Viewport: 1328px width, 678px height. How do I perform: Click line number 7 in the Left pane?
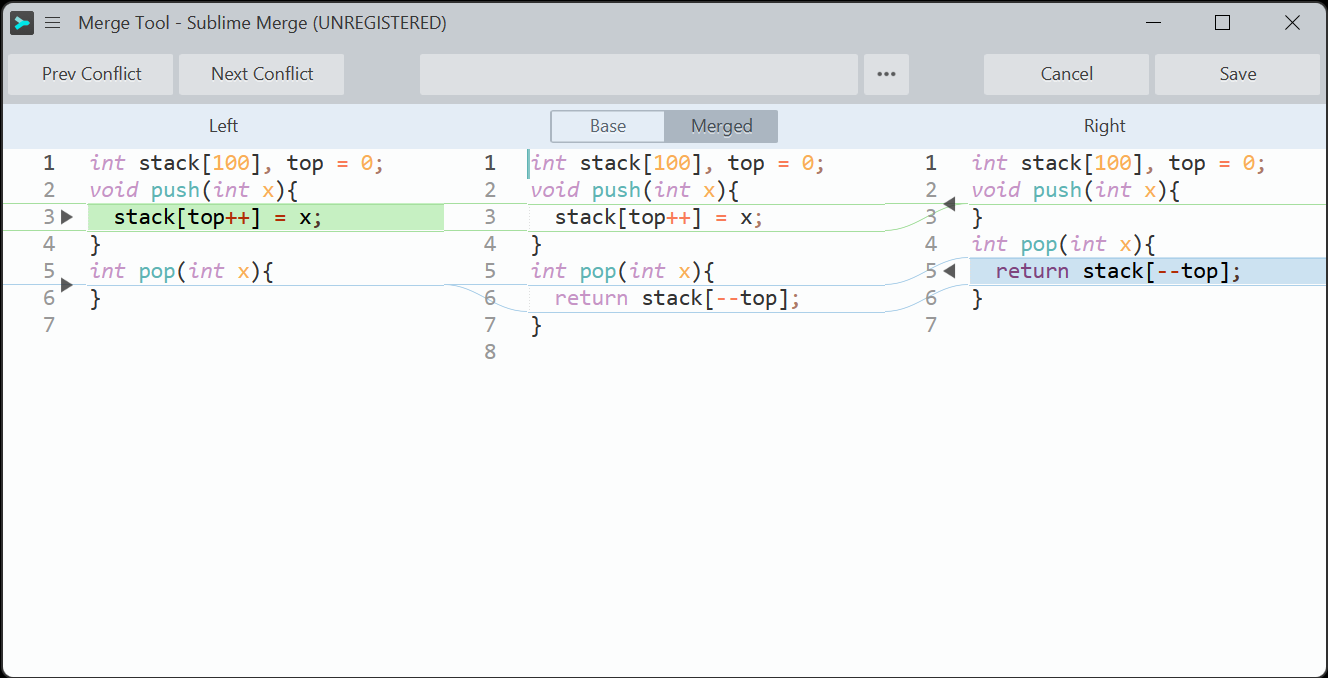coord(49,325)
